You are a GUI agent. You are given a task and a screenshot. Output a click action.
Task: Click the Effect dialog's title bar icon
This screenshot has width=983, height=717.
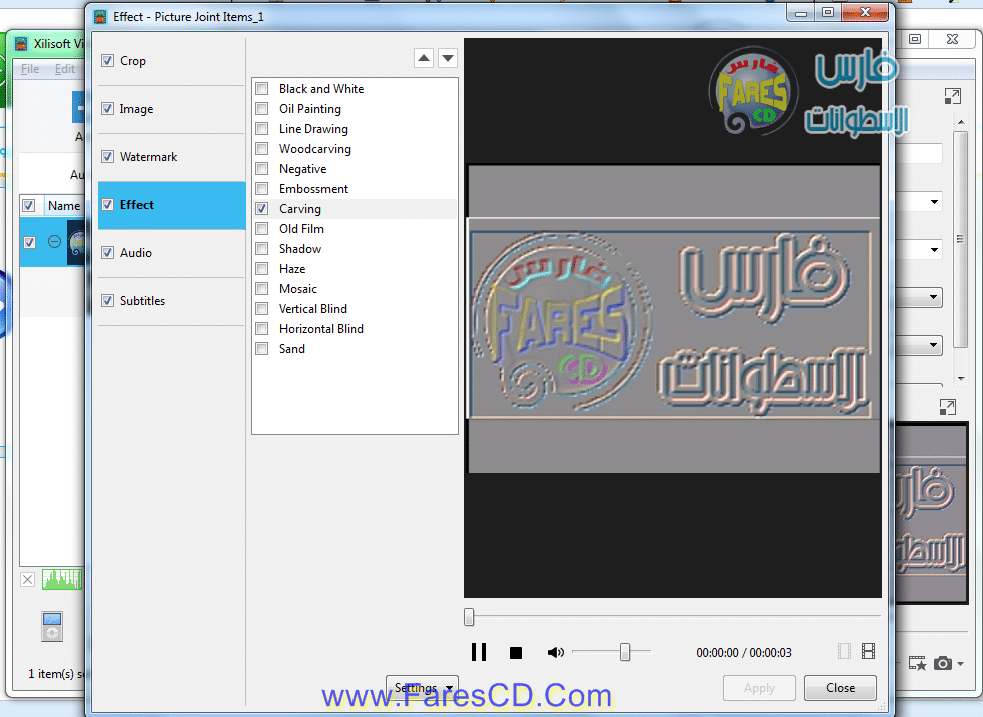tap(100, 17)
